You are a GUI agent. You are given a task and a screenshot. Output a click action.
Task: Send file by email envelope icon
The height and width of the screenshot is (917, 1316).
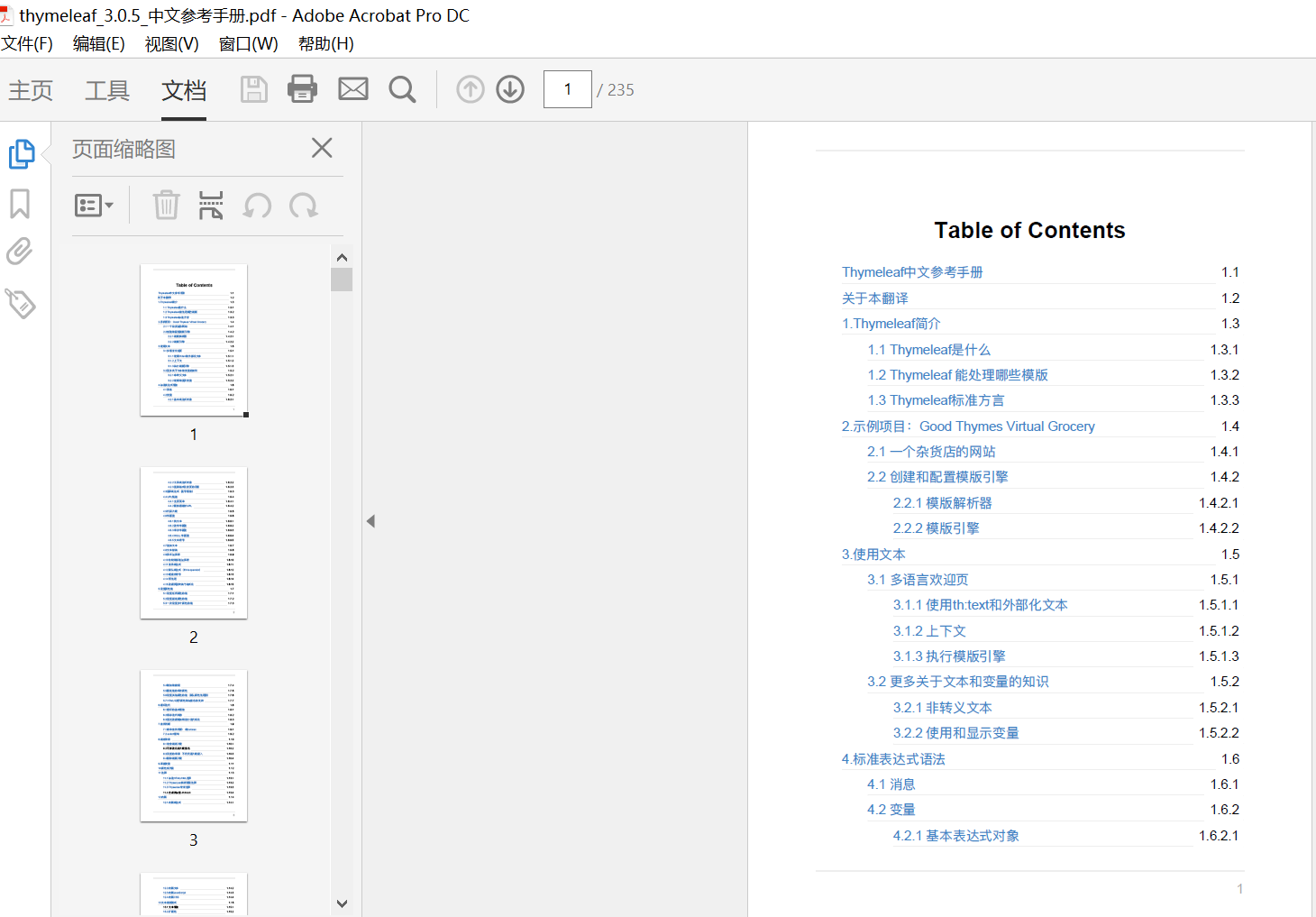tap(353, 88)
